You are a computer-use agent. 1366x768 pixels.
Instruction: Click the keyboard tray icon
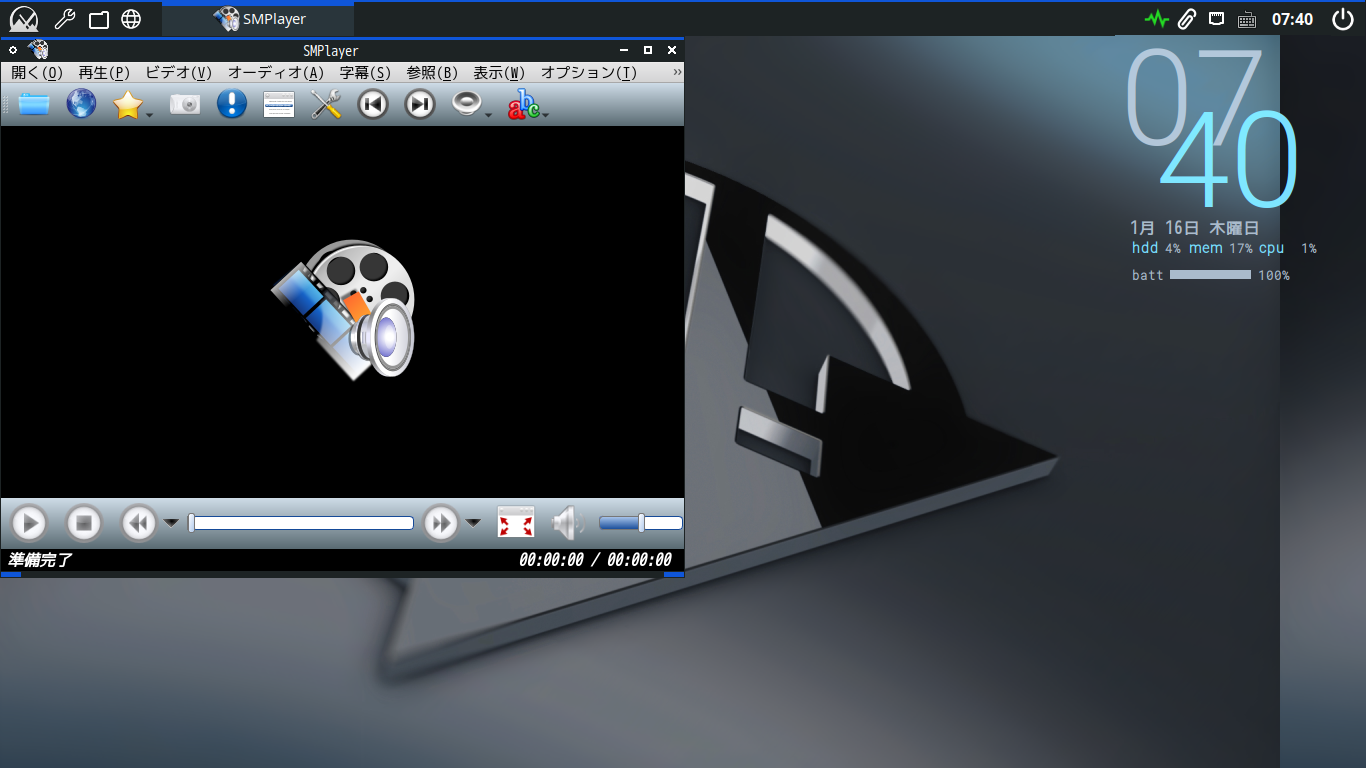coord(1247,19)
